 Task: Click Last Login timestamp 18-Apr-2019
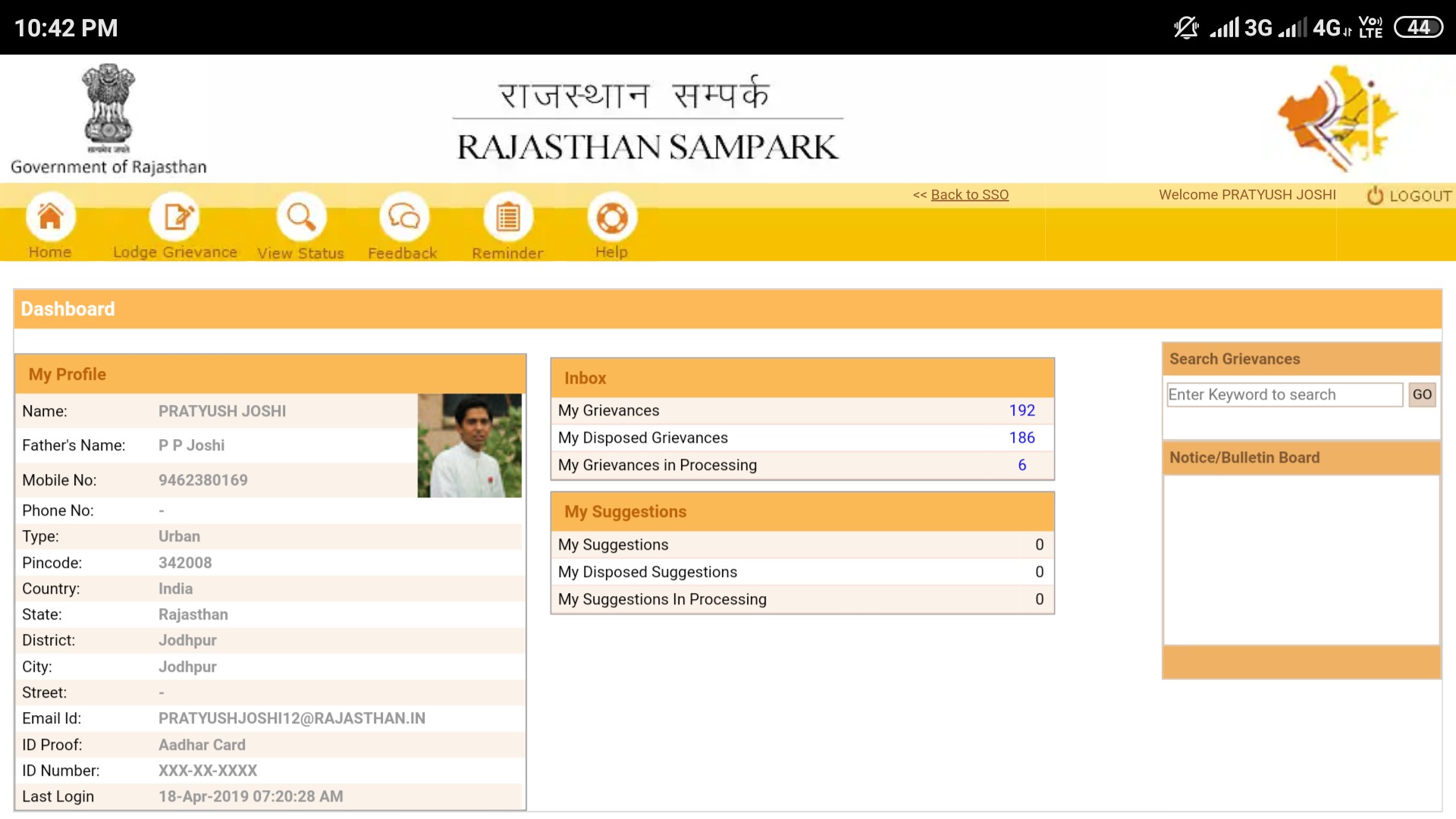[250, 796]
